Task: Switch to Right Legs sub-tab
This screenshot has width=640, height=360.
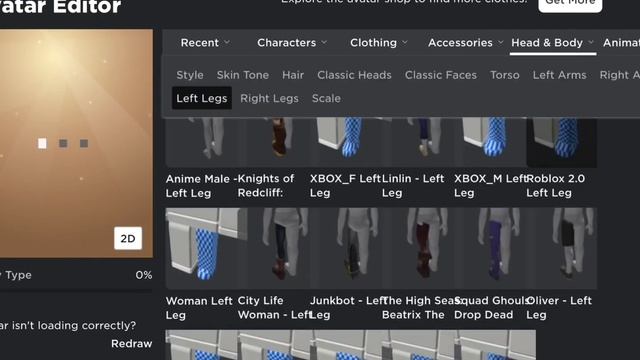Action: coord(269,98)
